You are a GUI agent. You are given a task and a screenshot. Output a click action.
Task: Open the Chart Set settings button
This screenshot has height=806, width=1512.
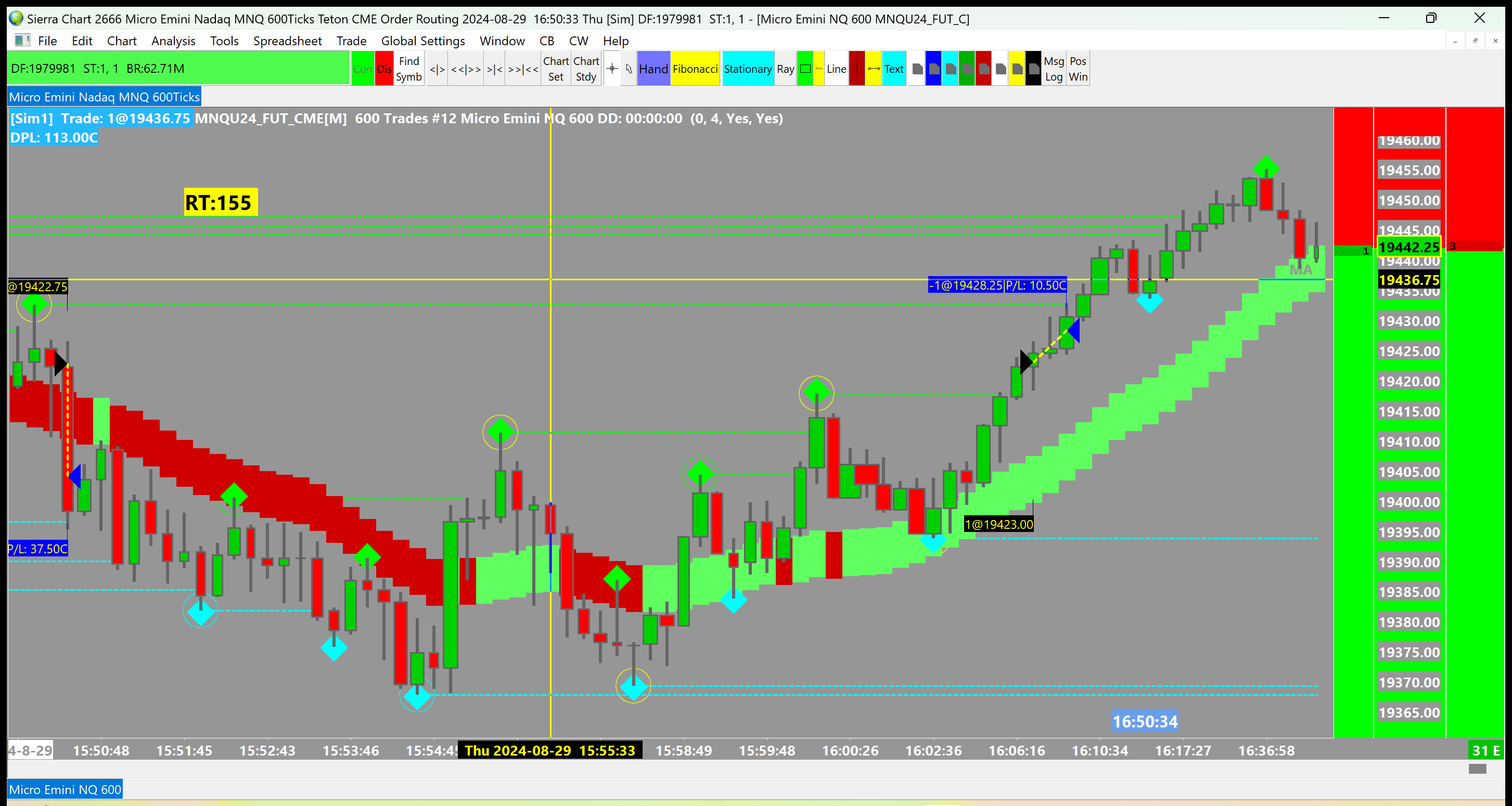tap(555, 69)
